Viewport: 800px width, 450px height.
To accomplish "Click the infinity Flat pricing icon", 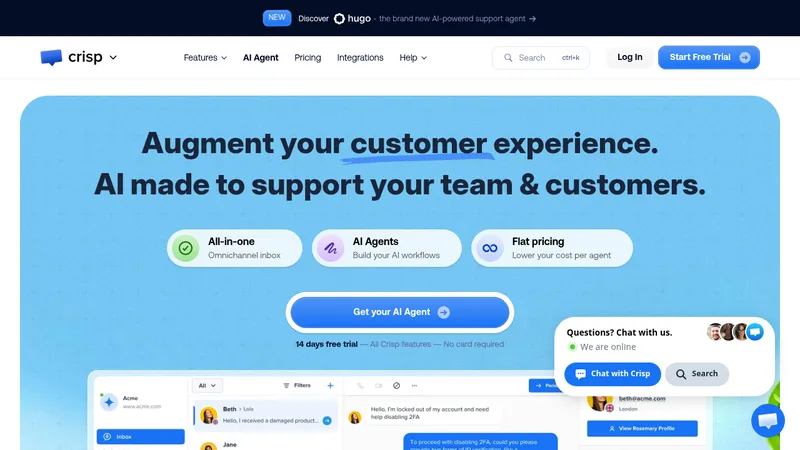I will (490, 248).
